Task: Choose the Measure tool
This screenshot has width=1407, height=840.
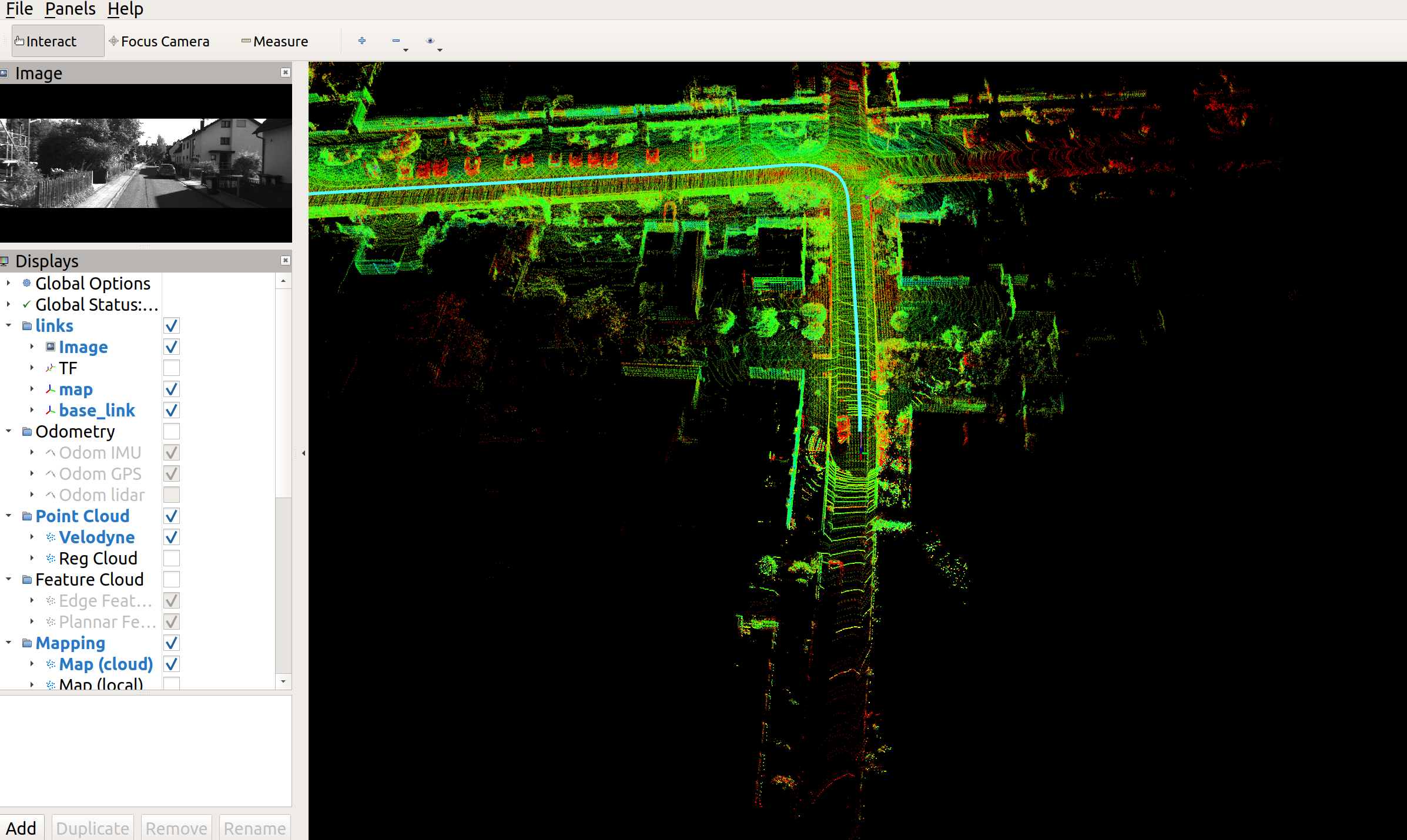Action: tap(274, 41)
